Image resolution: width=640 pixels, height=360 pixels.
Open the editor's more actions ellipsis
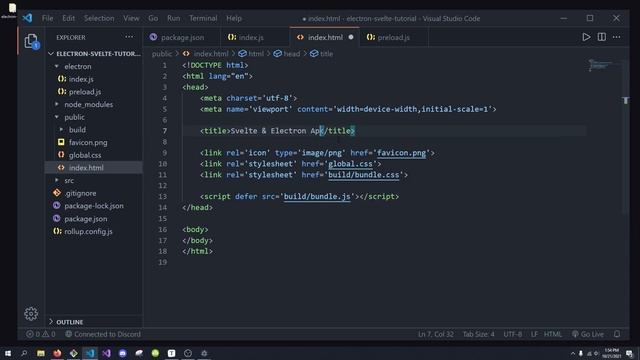[x=616, y=37]
